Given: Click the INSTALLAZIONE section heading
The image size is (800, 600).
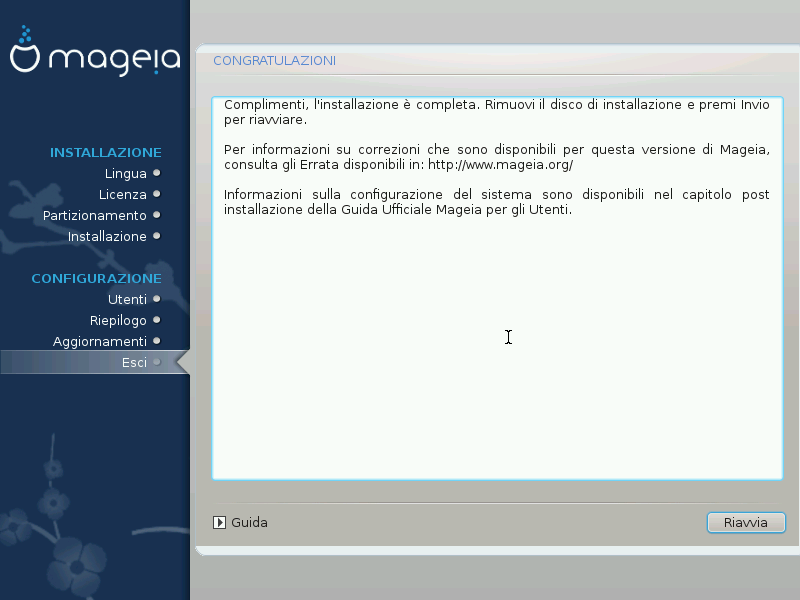Looking at the screenshot, I should pos(106,153).
